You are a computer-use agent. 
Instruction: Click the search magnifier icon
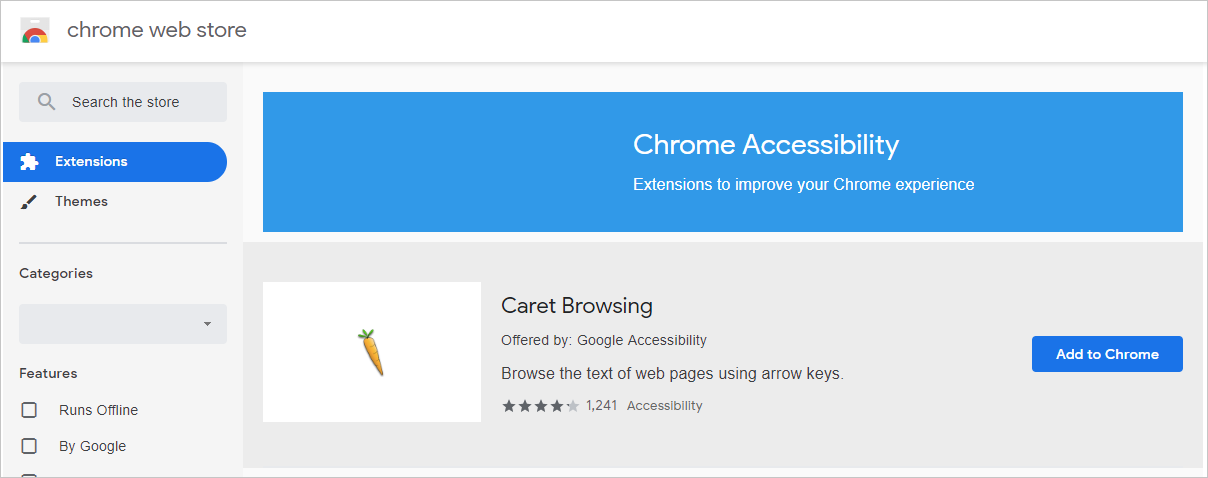(46, 102)
